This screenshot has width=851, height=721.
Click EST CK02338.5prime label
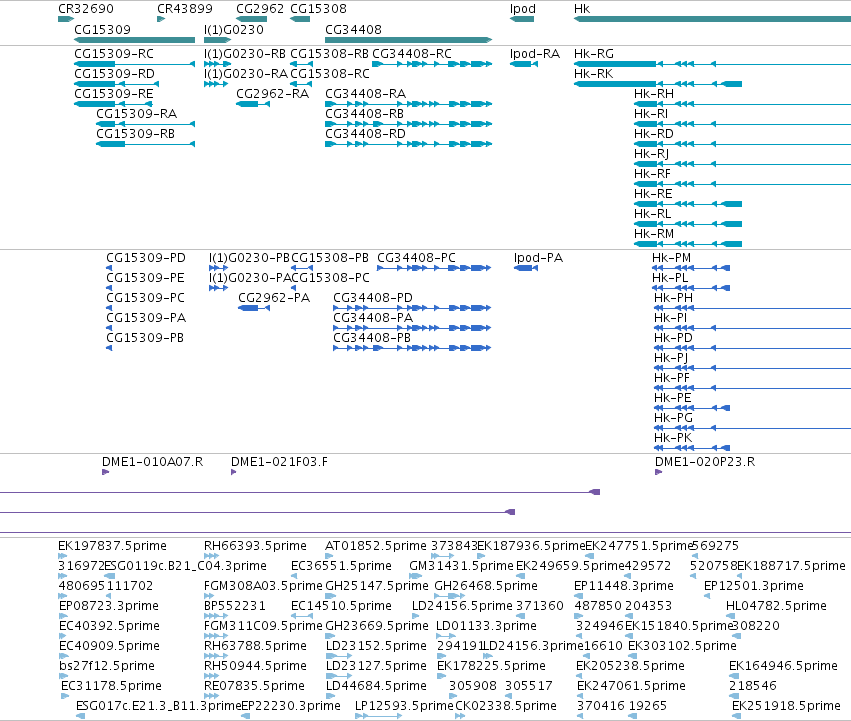(506, 706)
